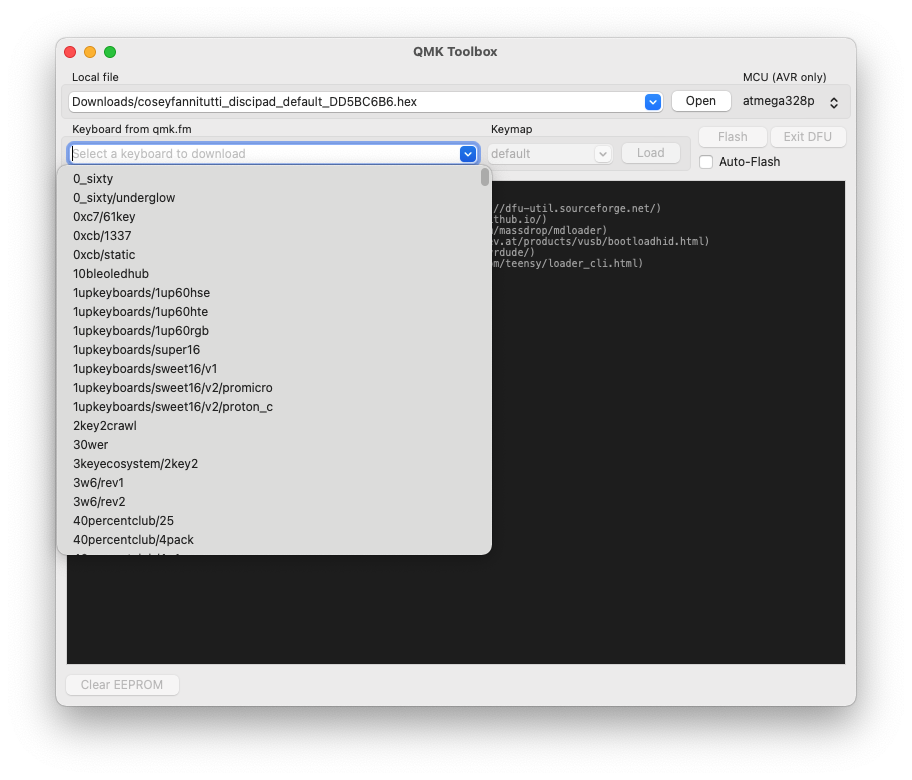Click the Load button
Screen dimensions: 912x780
coord(650,153)
